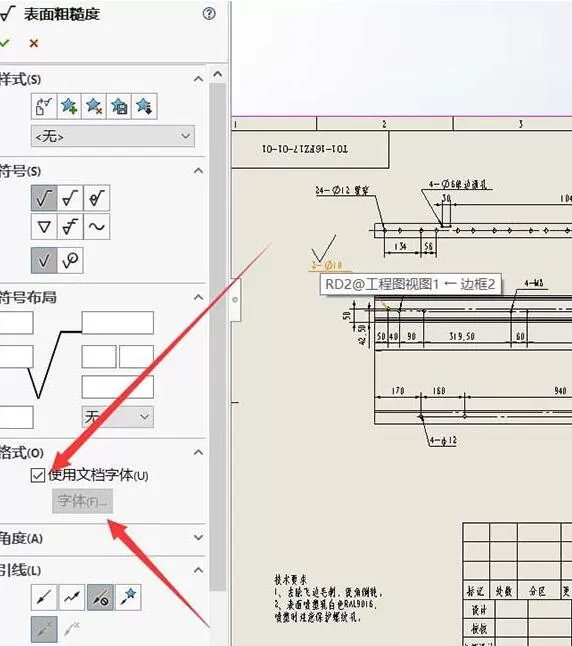Click the 319.50 dimension

(462, 337)
